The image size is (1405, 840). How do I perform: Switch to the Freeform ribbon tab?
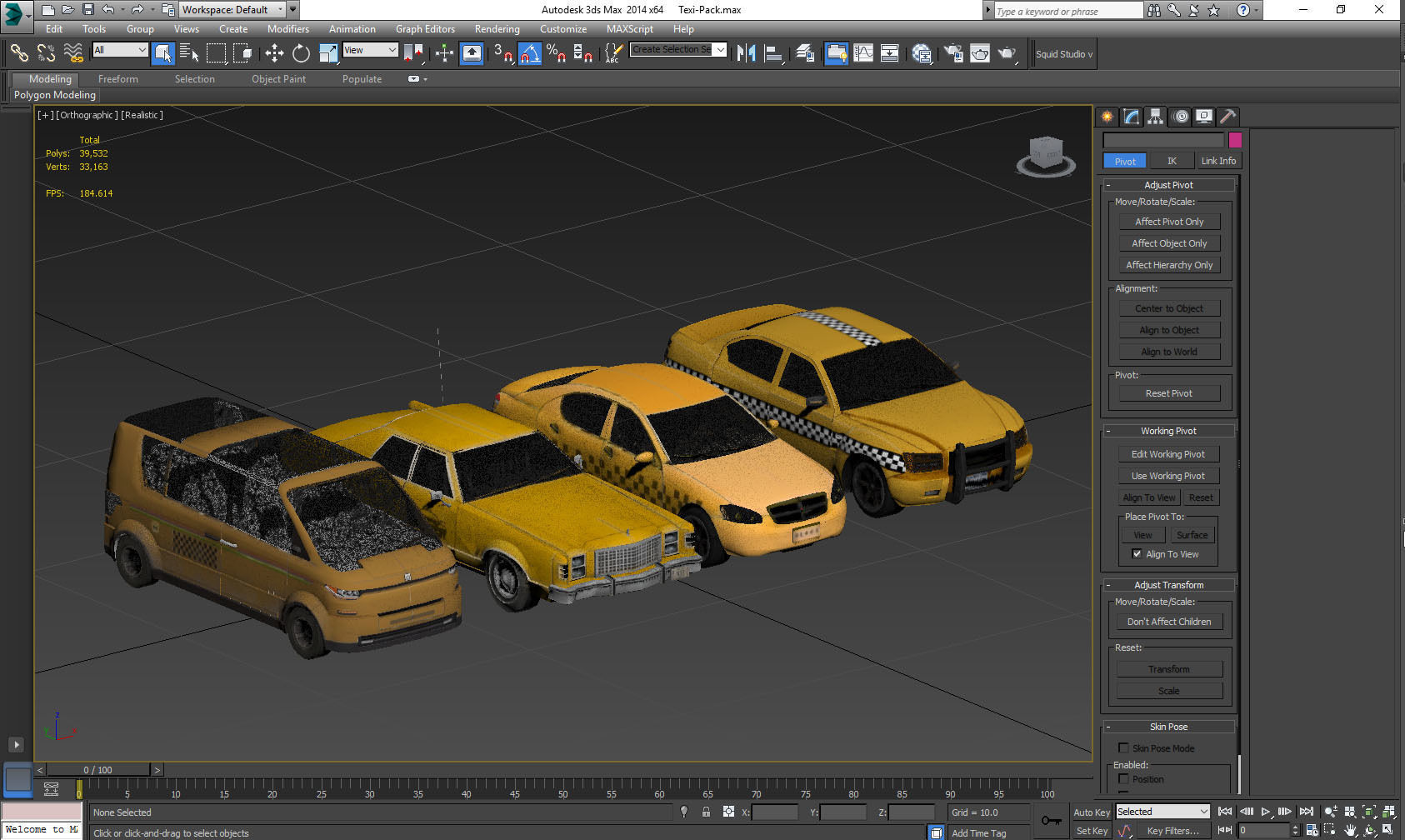click(x=118, y=79)
